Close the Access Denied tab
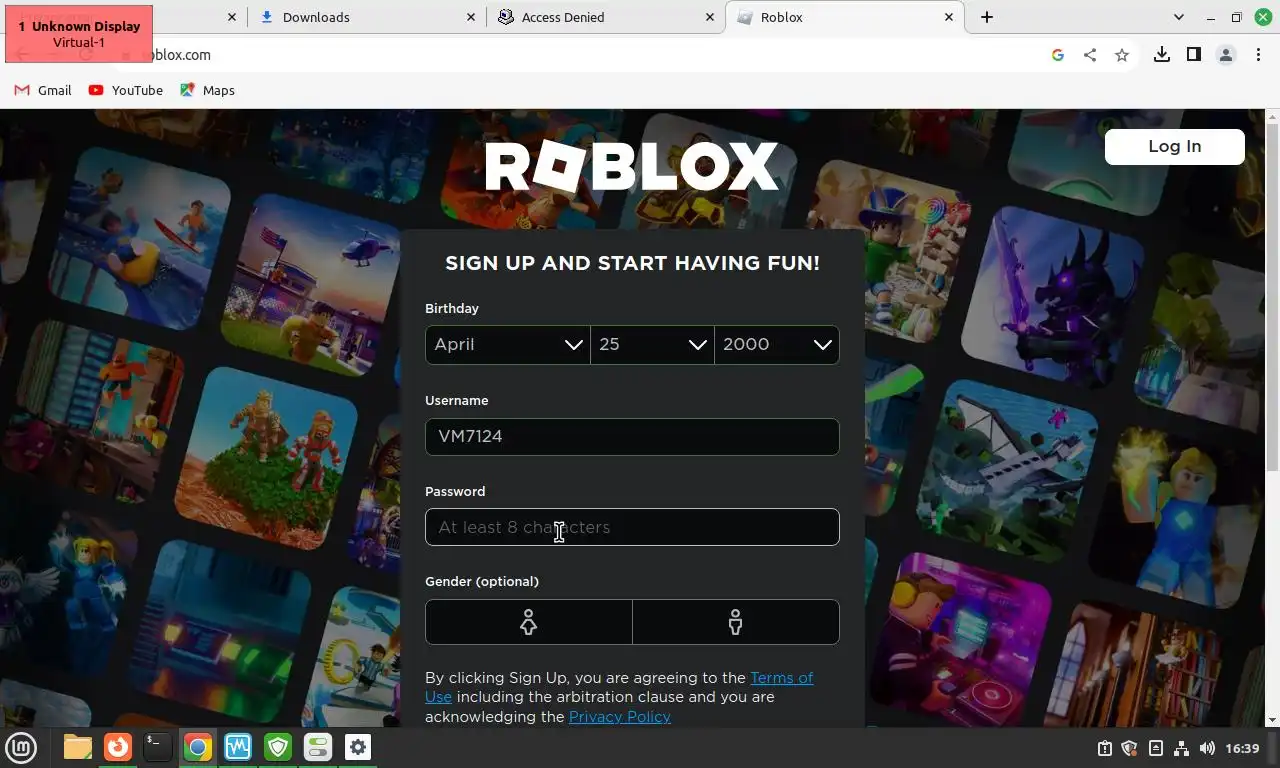Image resolution: width=1280 pixels, height=768 pixels. coord(710,17)
